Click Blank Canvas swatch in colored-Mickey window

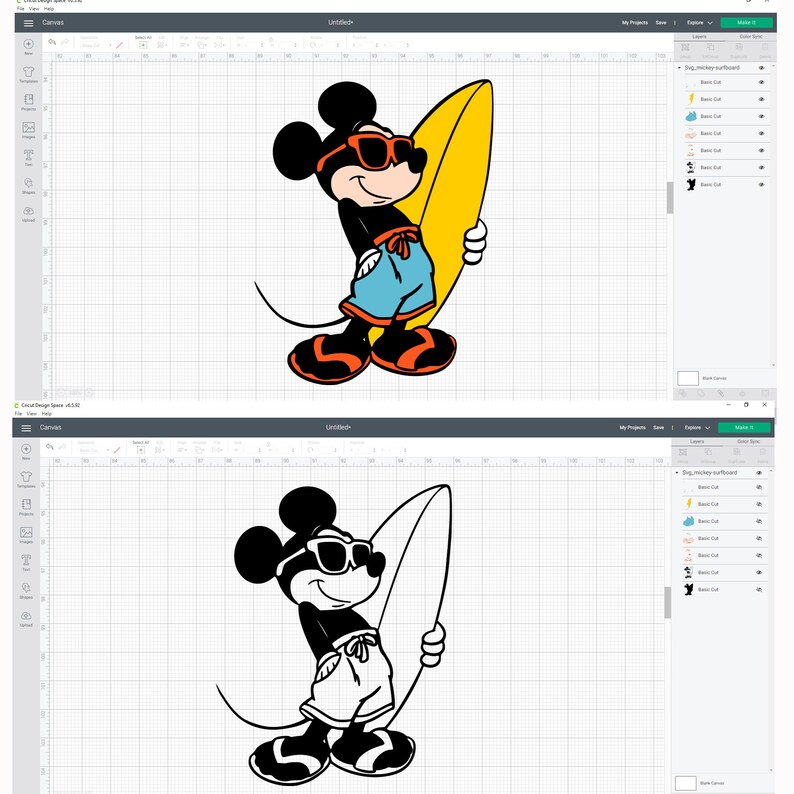point(688,378)
